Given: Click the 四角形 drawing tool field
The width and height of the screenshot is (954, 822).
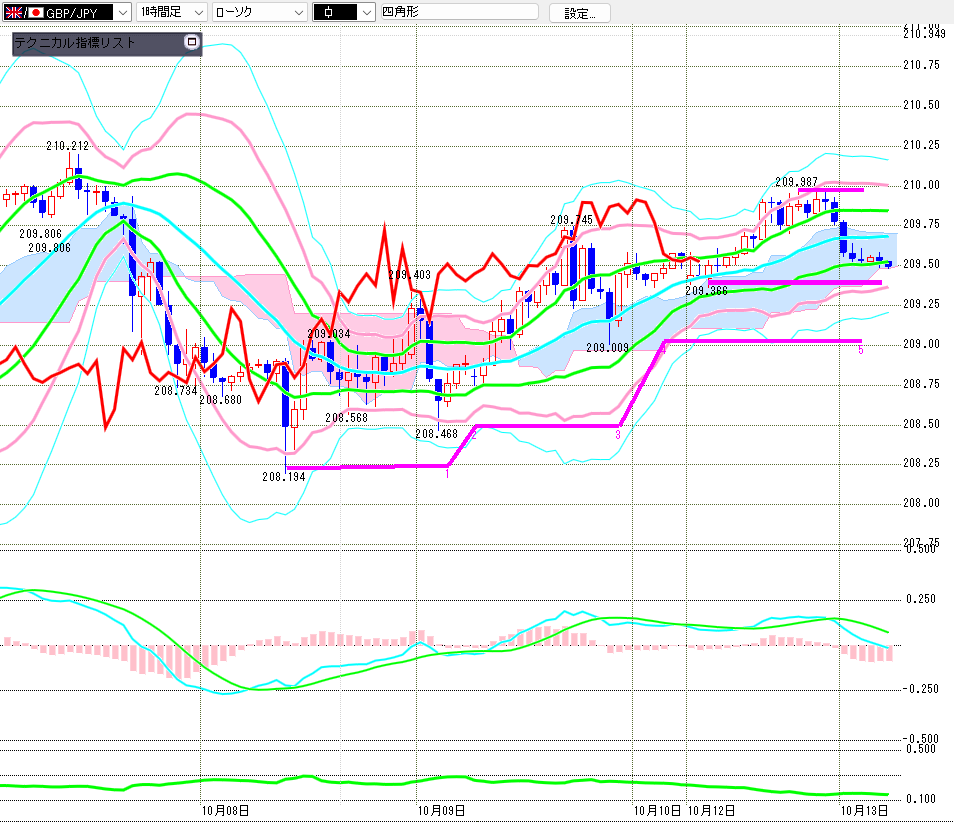Looking at the screenshot, I should click(459, 12).
